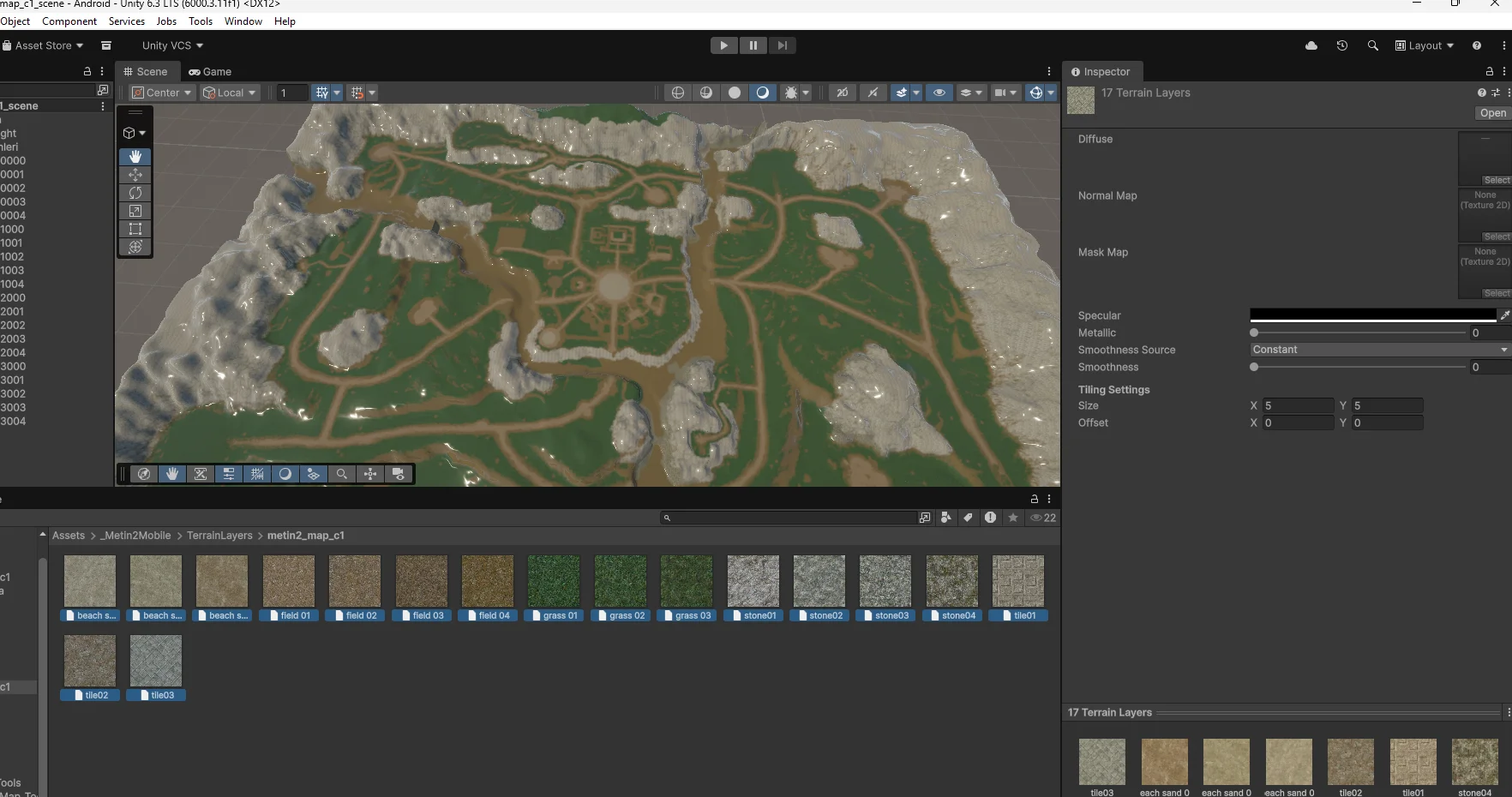1512x797 pixels.
Task: Open the Asset Store dropdown
Action: (x=43, y=45)
